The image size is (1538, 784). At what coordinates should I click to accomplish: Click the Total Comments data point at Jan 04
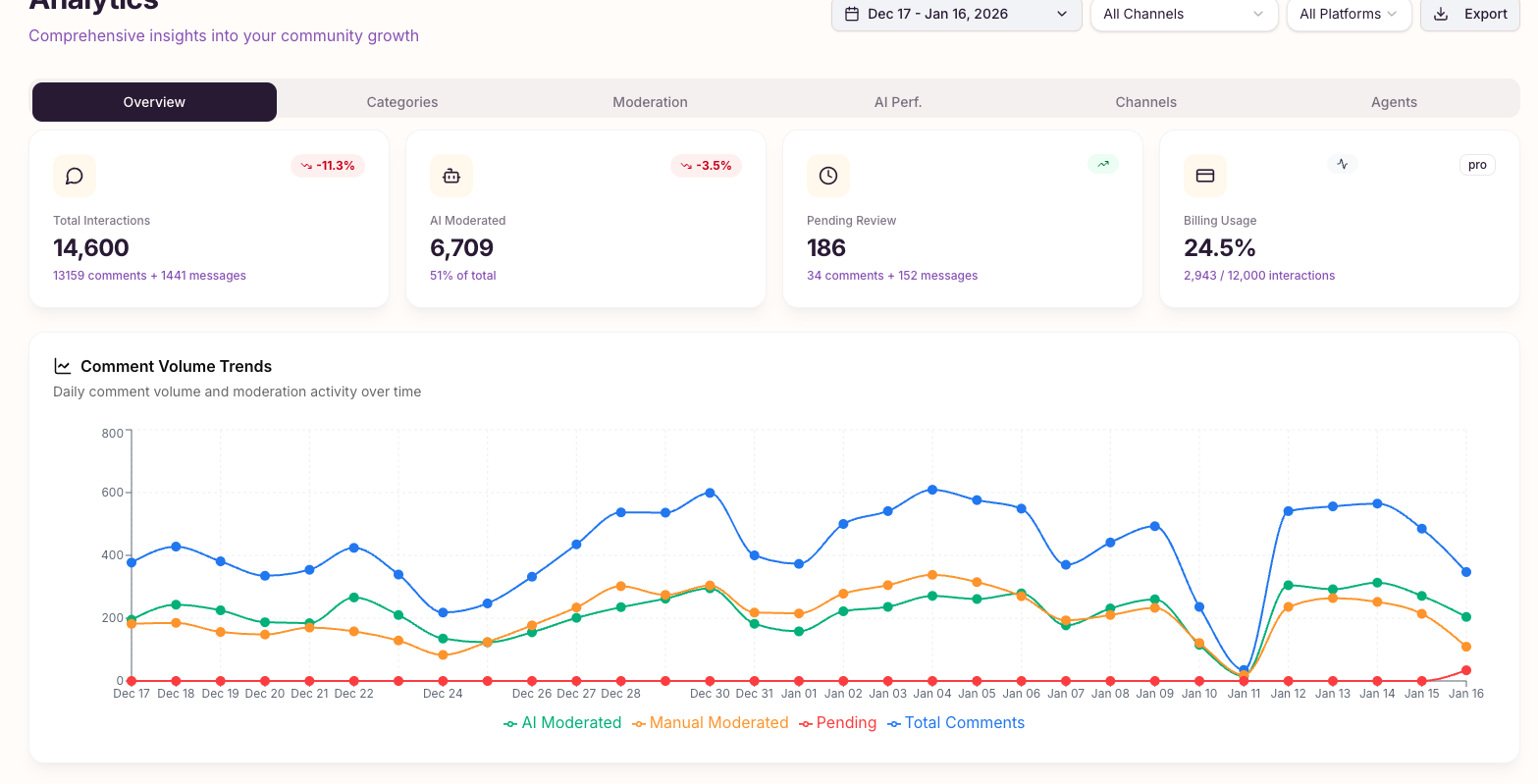coord(932,490)
